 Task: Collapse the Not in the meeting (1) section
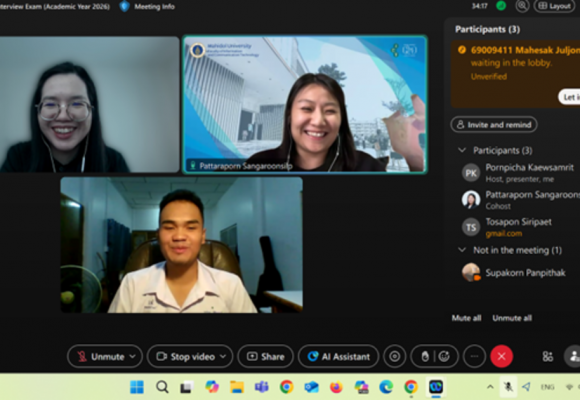click(x=462, y=250)
